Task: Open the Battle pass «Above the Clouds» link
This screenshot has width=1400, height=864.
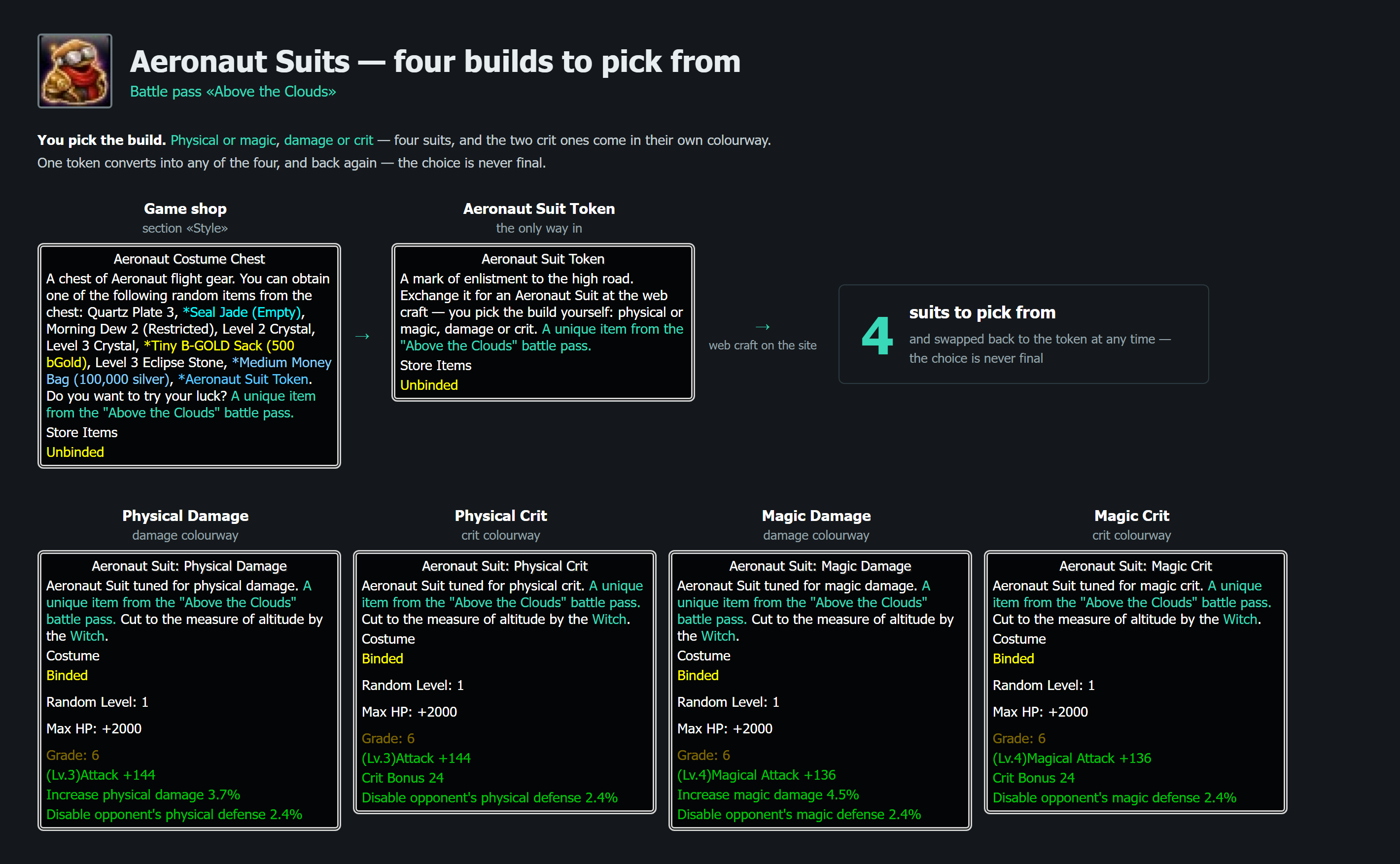Action: [x=233, y=92]
